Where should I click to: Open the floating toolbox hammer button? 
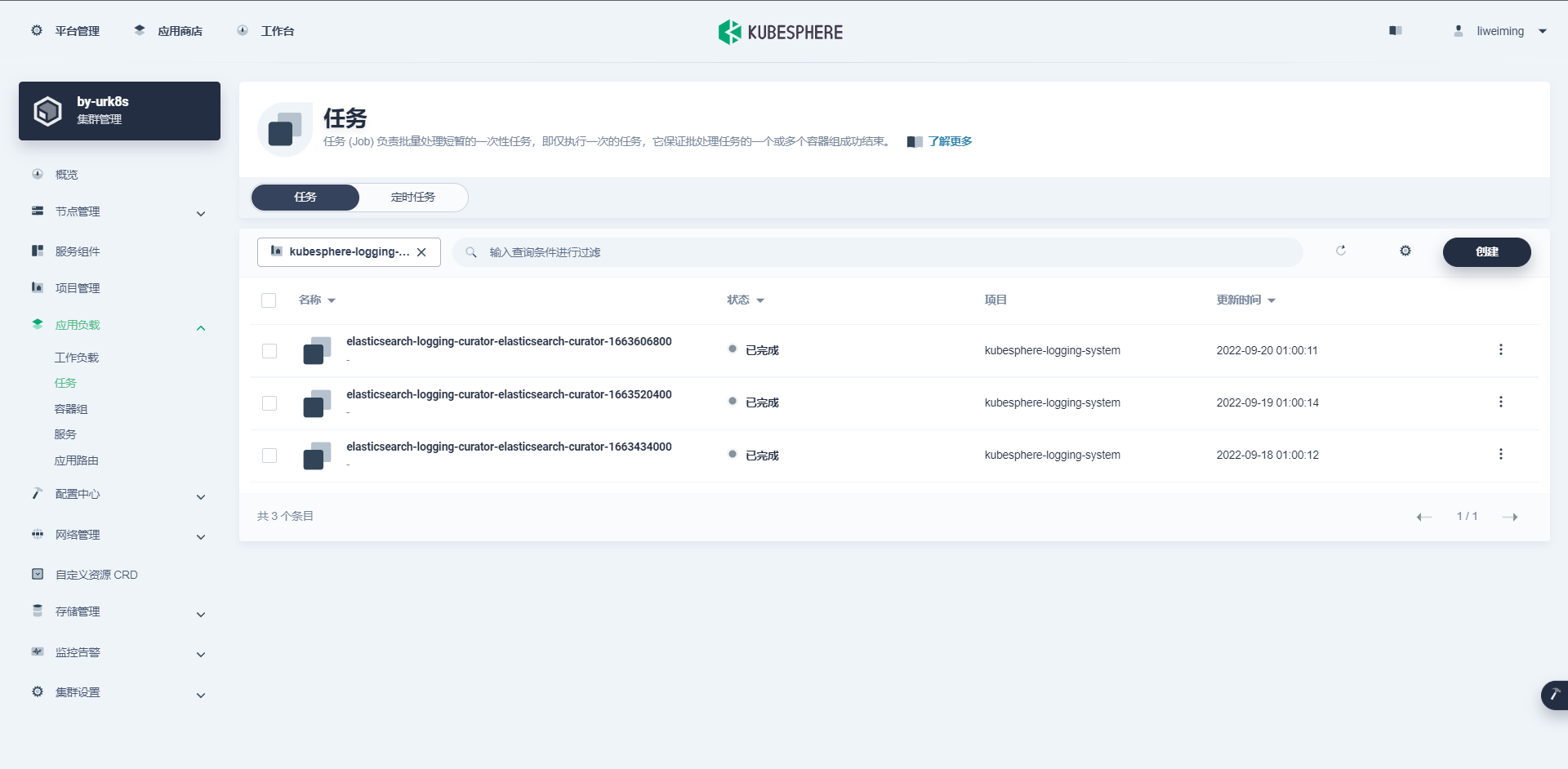1555,695
